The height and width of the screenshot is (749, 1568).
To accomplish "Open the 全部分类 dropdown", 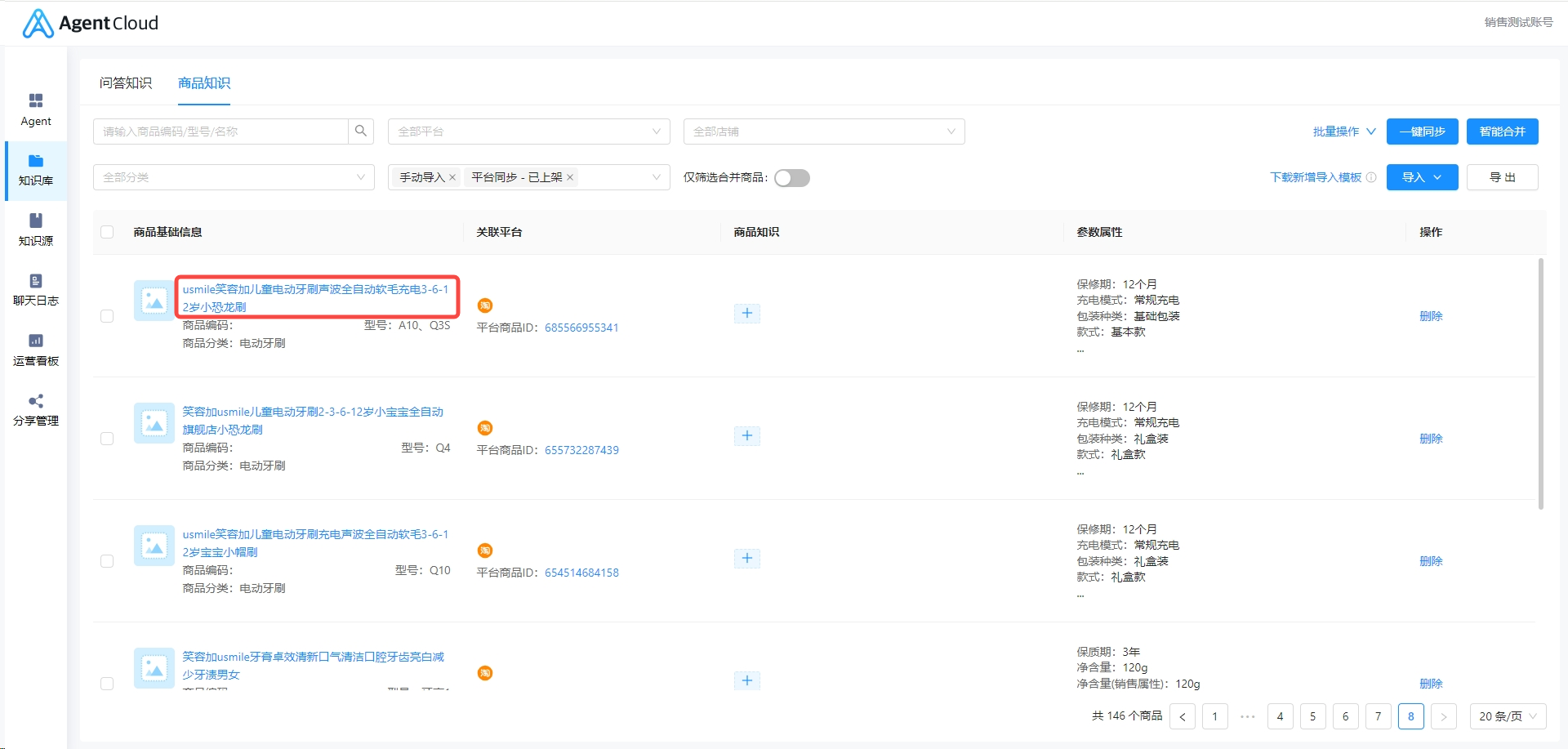I will pos(234,177).
